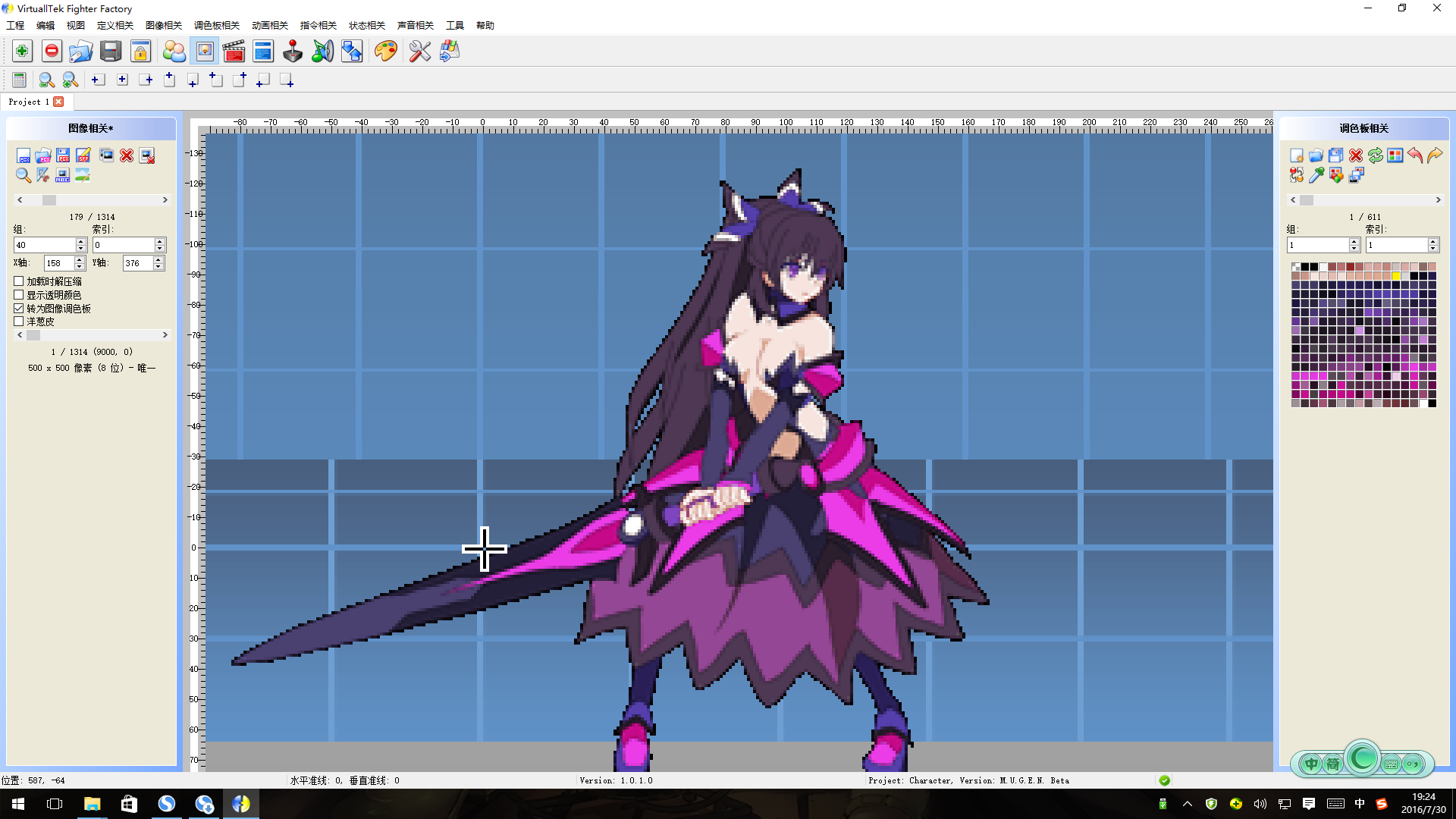Advance sprite scrollbar right arrow
Screen dimensions: 1456x819
[x=165, y=200]
